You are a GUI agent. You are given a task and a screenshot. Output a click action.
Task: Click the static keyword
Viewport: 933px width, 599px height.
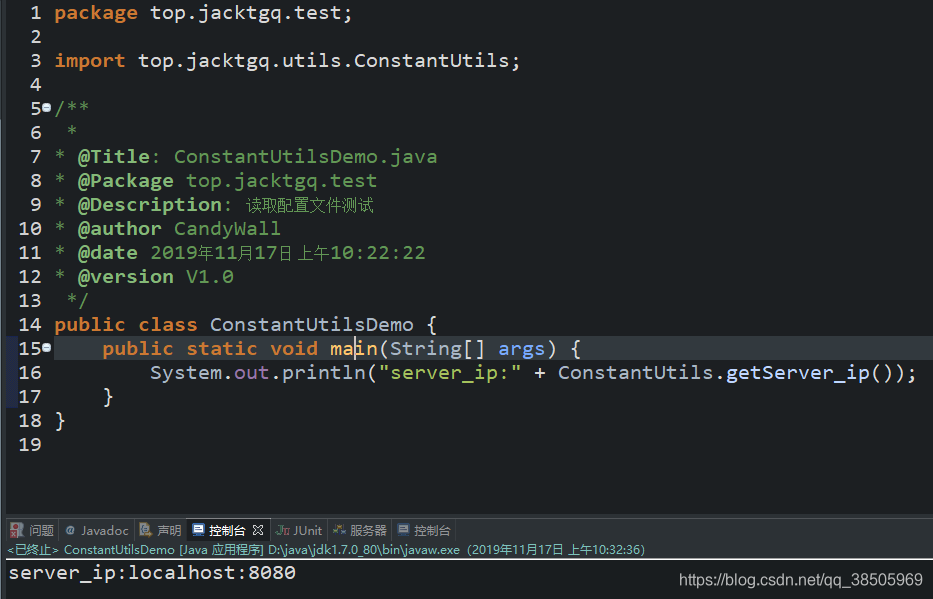pos(221,349)
